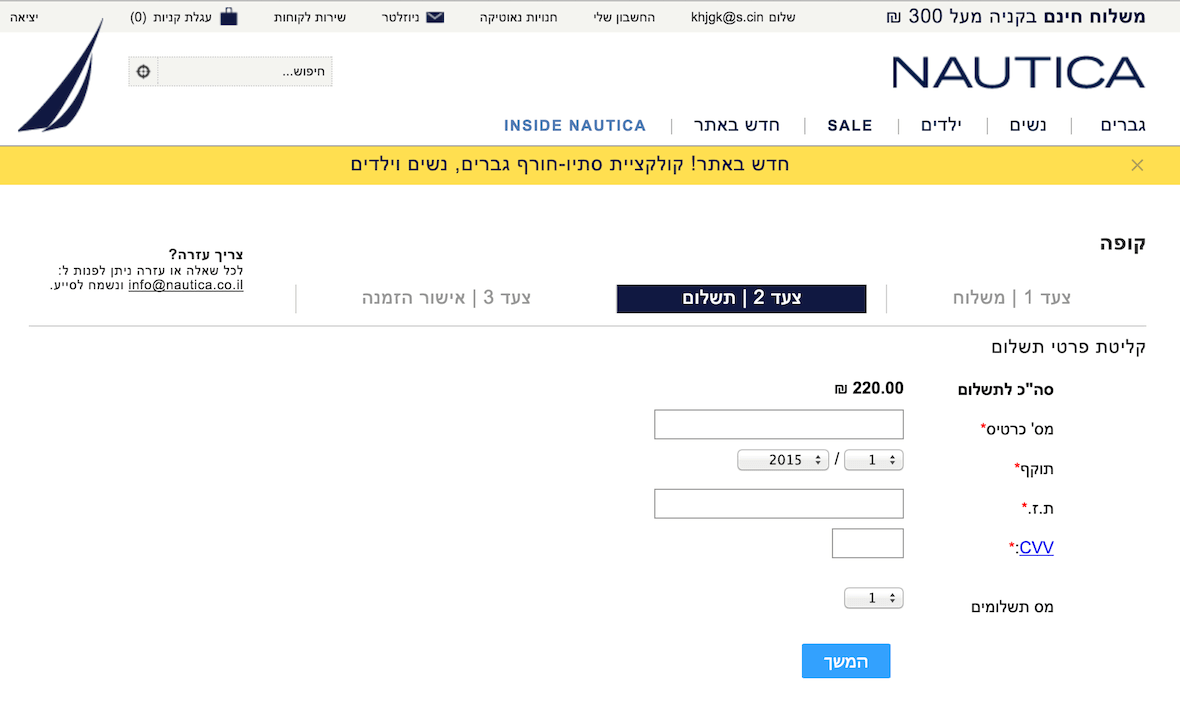Go to the גברים category
This screenshot has width=1180, height=724.
pos(1123,126)
